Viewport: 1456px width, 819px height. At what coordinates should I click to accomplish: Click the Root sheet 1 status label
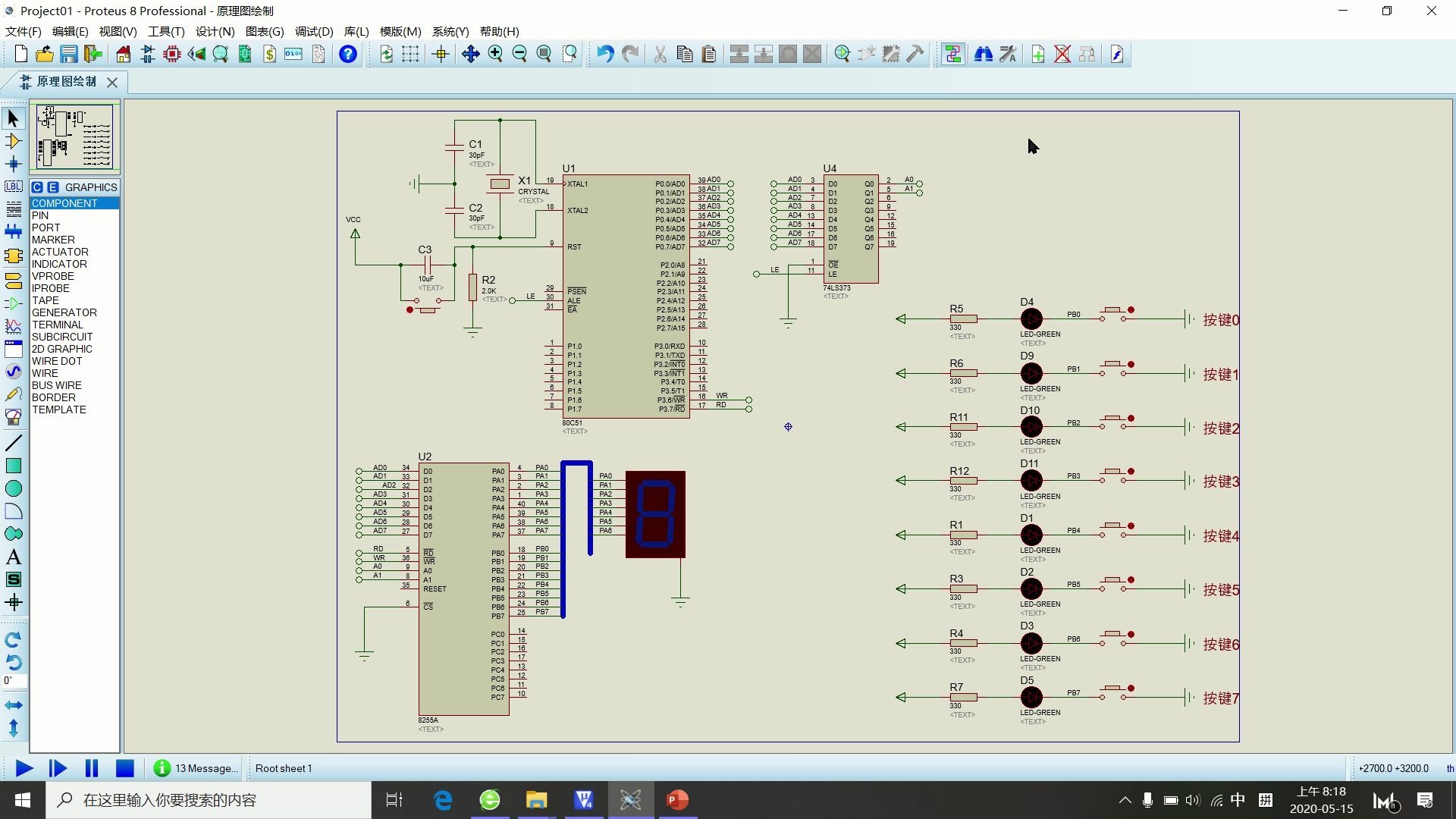click(x=284, y=768)
